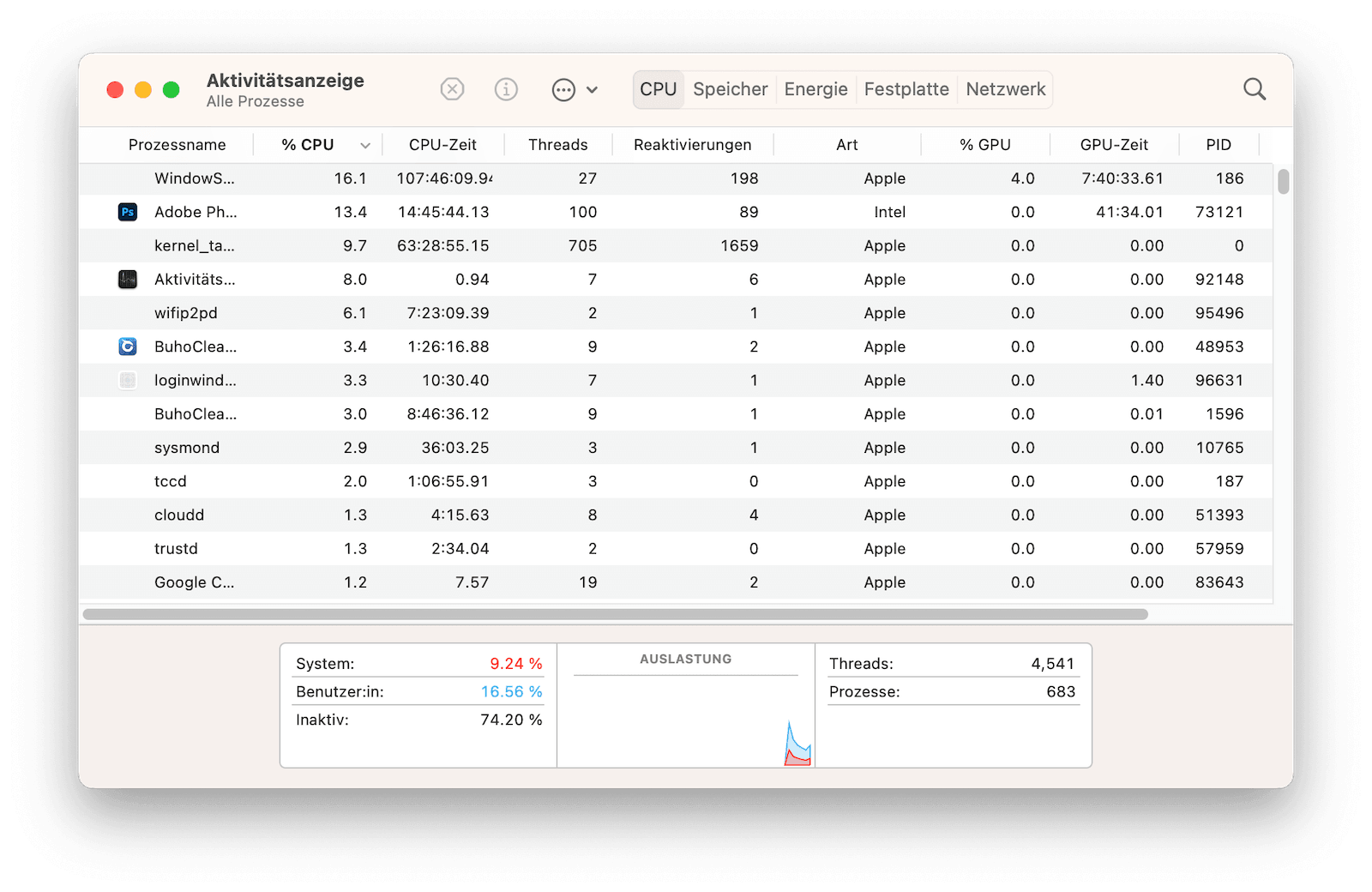The image size is (1372, 892).
Task: Switch to the CPU tab
Action: pos(659,89)
